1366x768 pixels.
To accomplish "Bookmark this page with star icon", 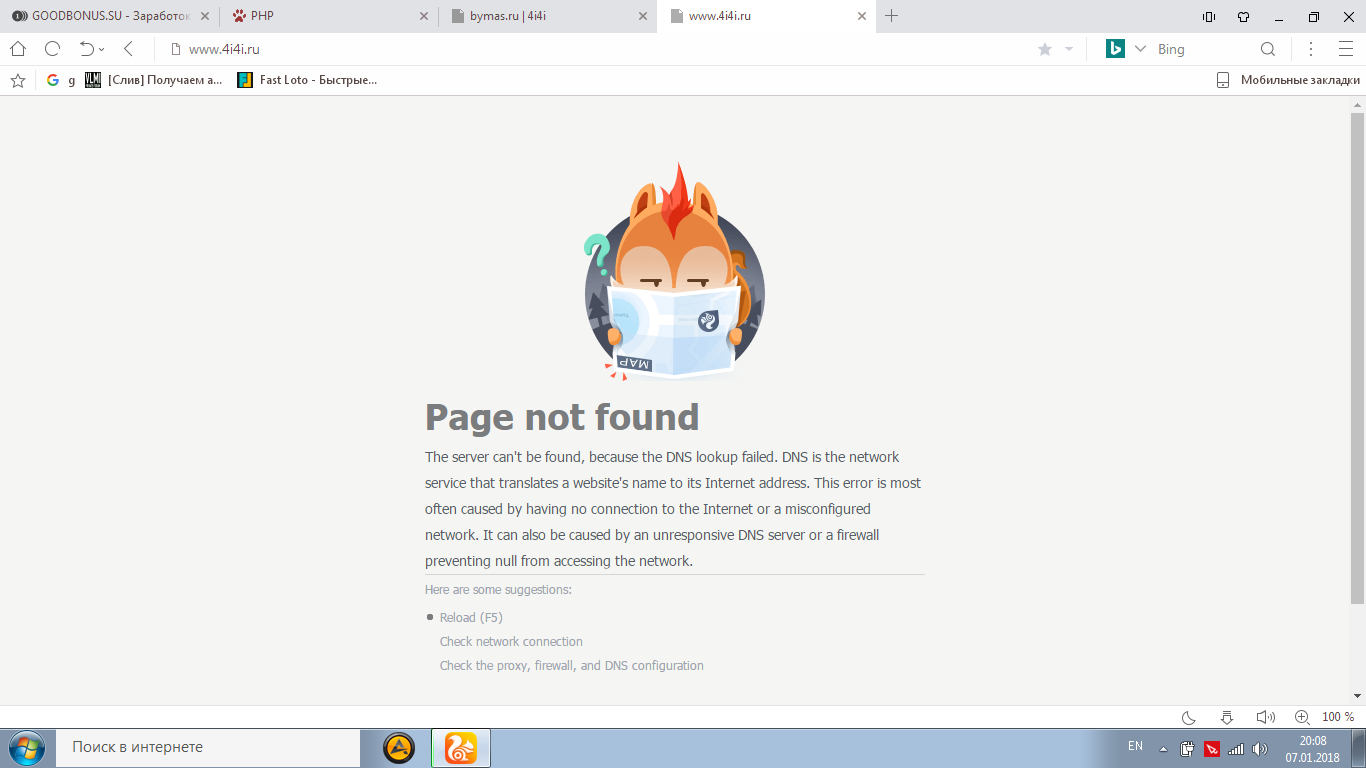I will click(1045, 49).
